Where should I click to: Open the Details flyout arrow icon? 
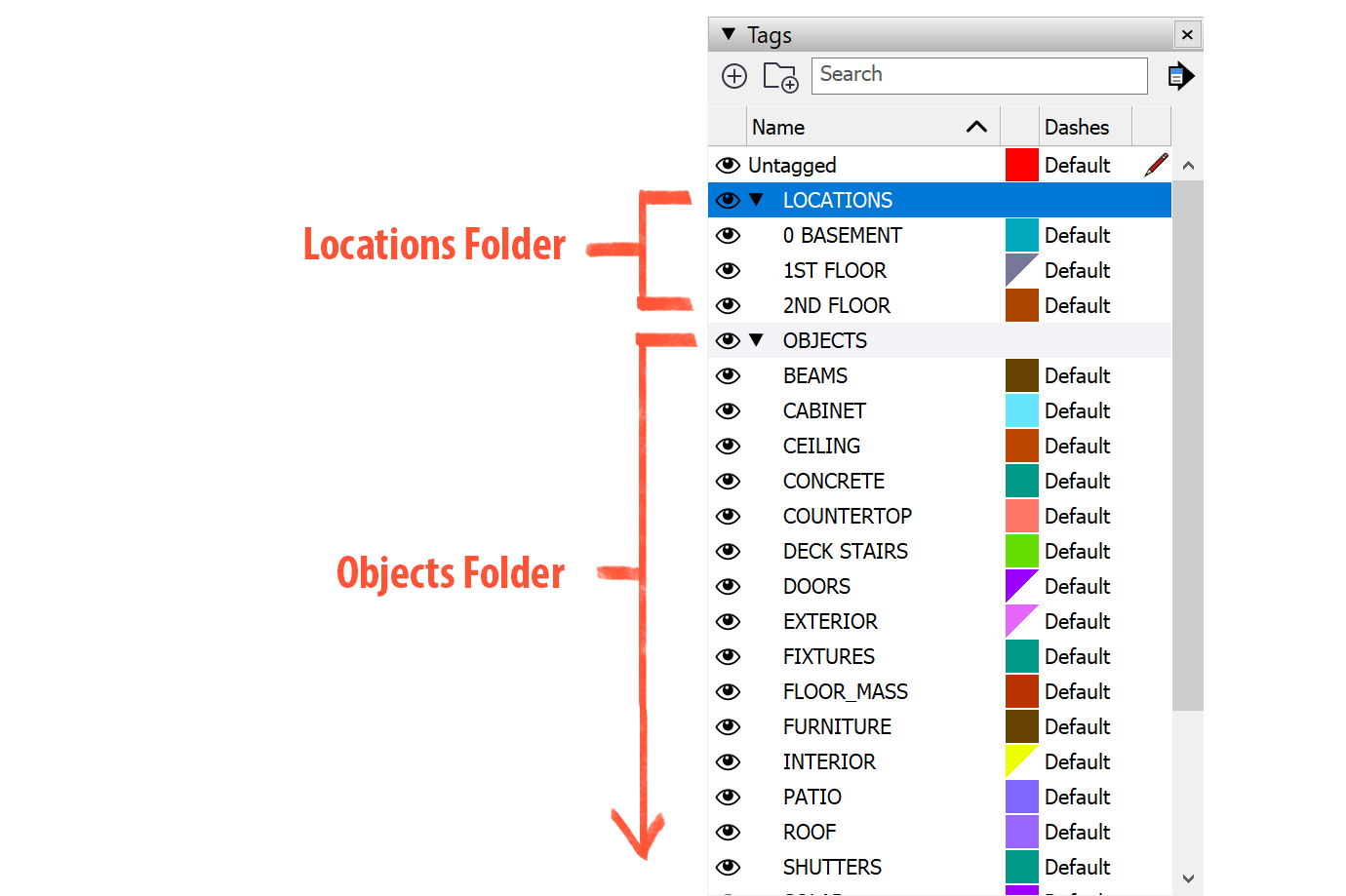1180,76
